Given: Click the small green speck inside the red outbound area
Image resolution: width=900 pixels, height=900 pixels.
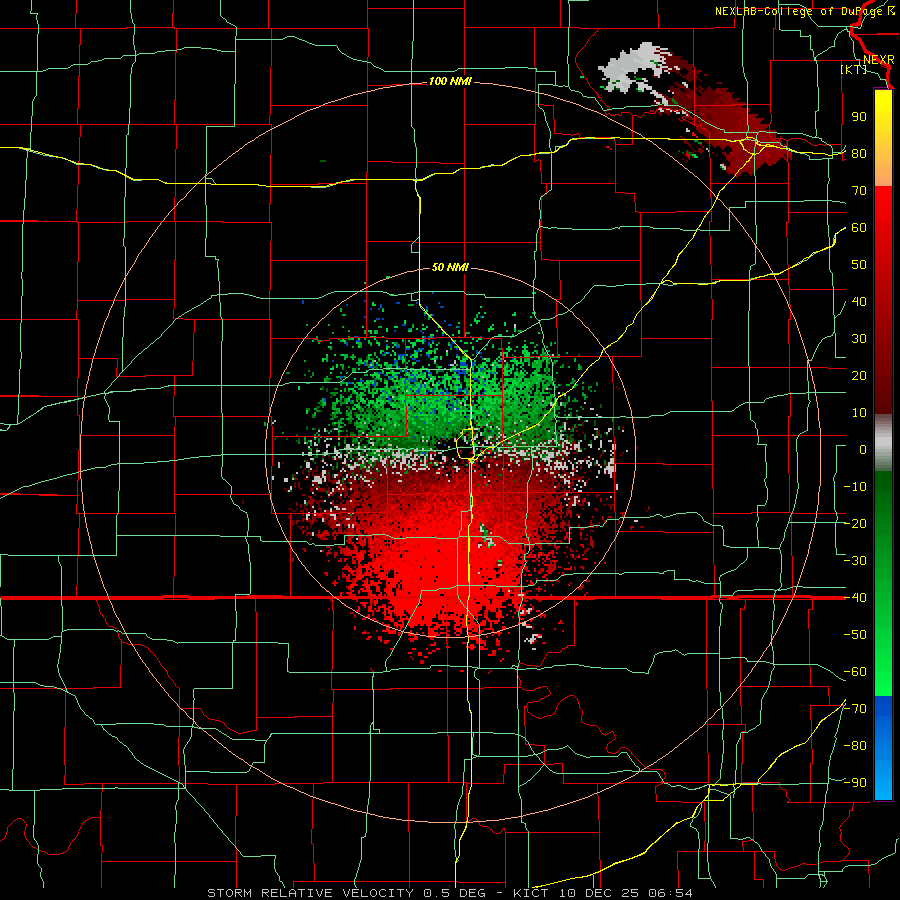Looking at the screenshot, I should (x=487, y=535).
